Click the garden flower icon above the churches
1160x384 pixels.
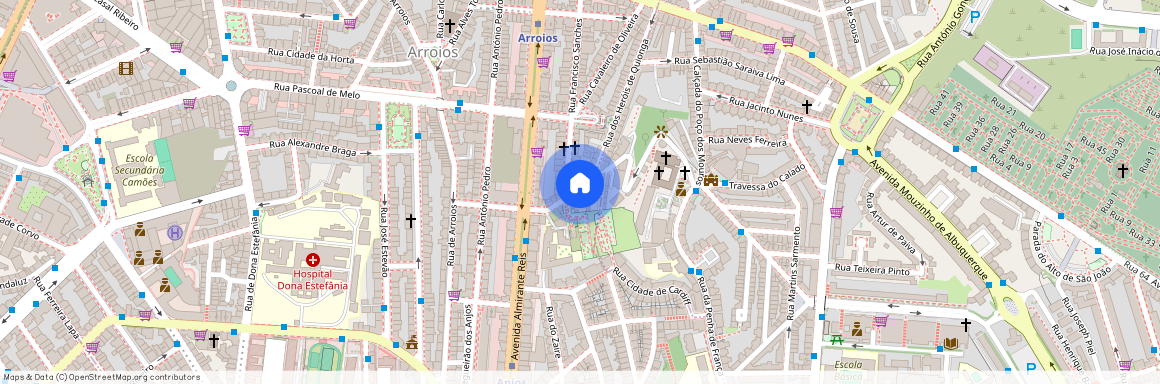pyautogui.click(x=661, y=132)
